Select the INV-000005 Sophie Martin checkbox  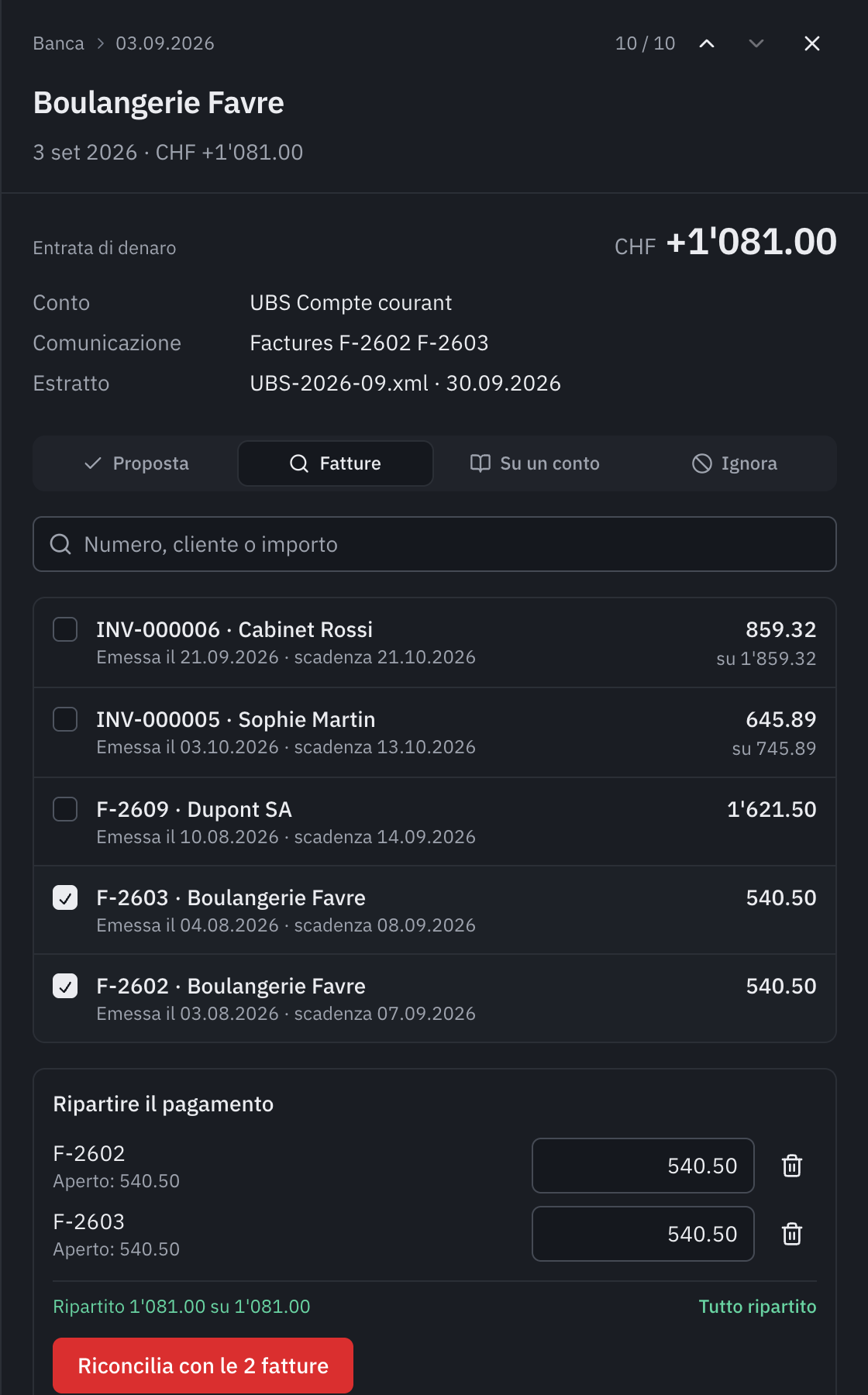(65, 719)
